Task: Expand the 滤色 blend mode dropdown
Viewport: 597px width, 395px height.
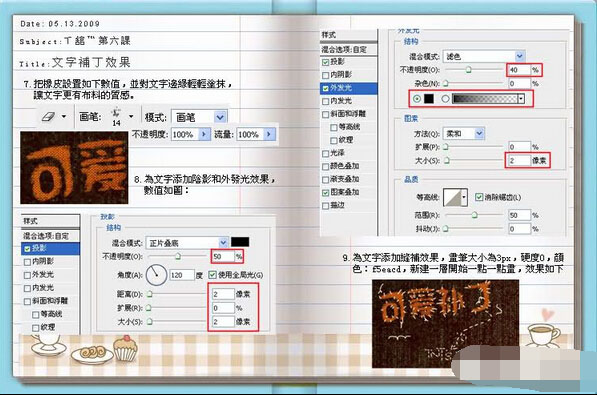Action: pyautogui.click(x=484, y=56)
